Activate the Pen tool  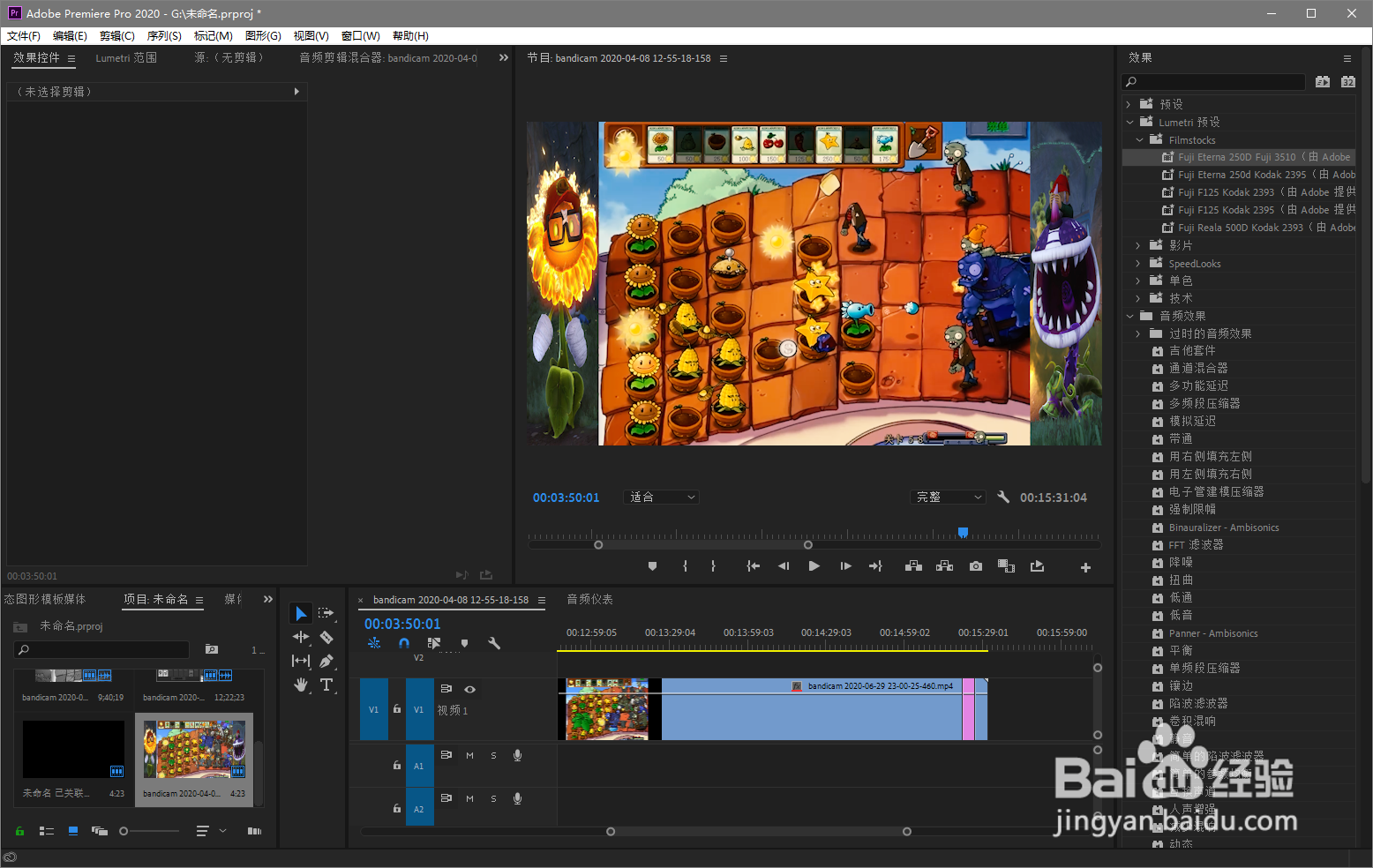tap(326, 661)
